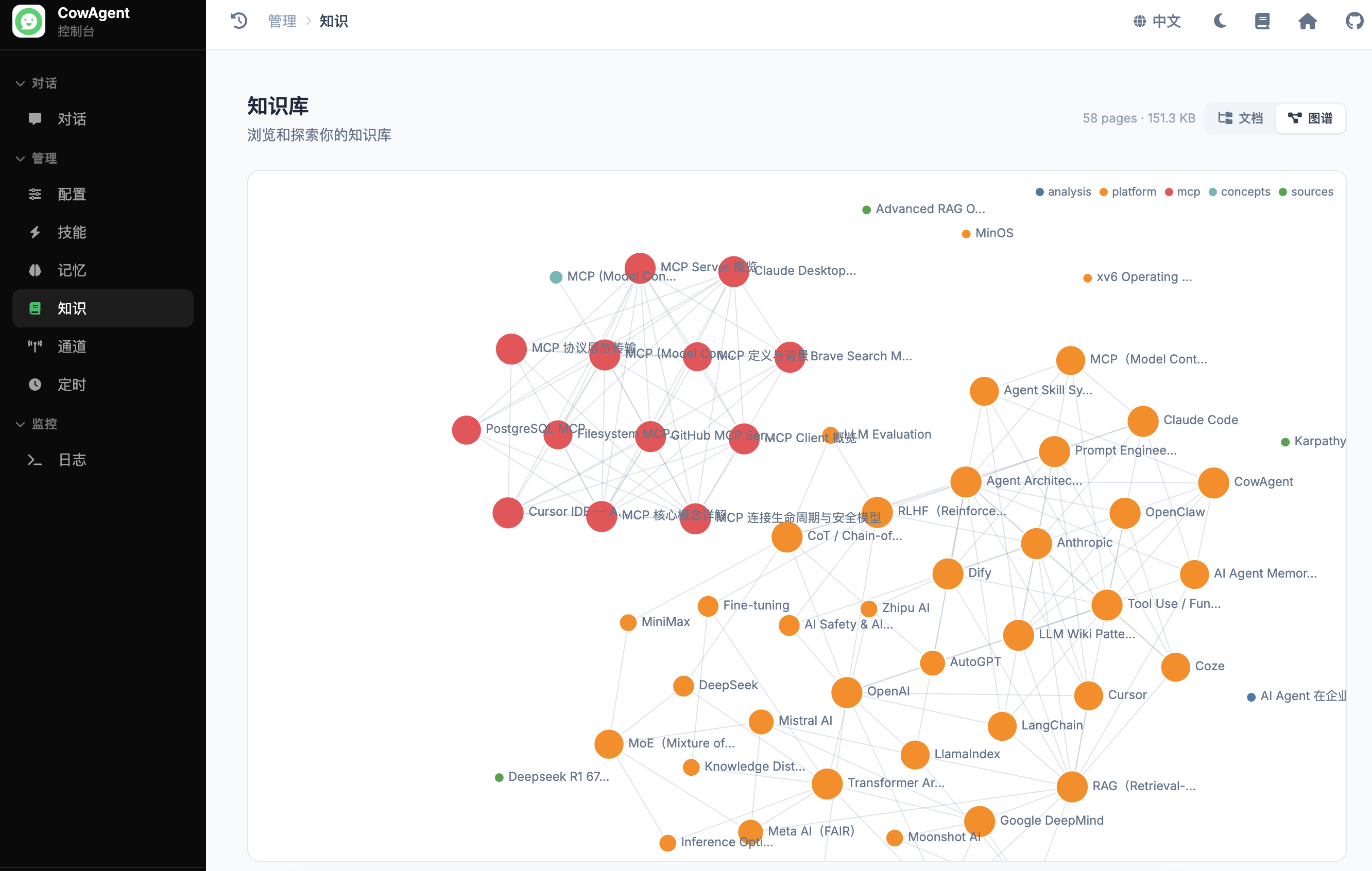Open the 配置 settings menu item
Image resolution: width=1372 pixels, height=871 pixels.
(71, 194)
